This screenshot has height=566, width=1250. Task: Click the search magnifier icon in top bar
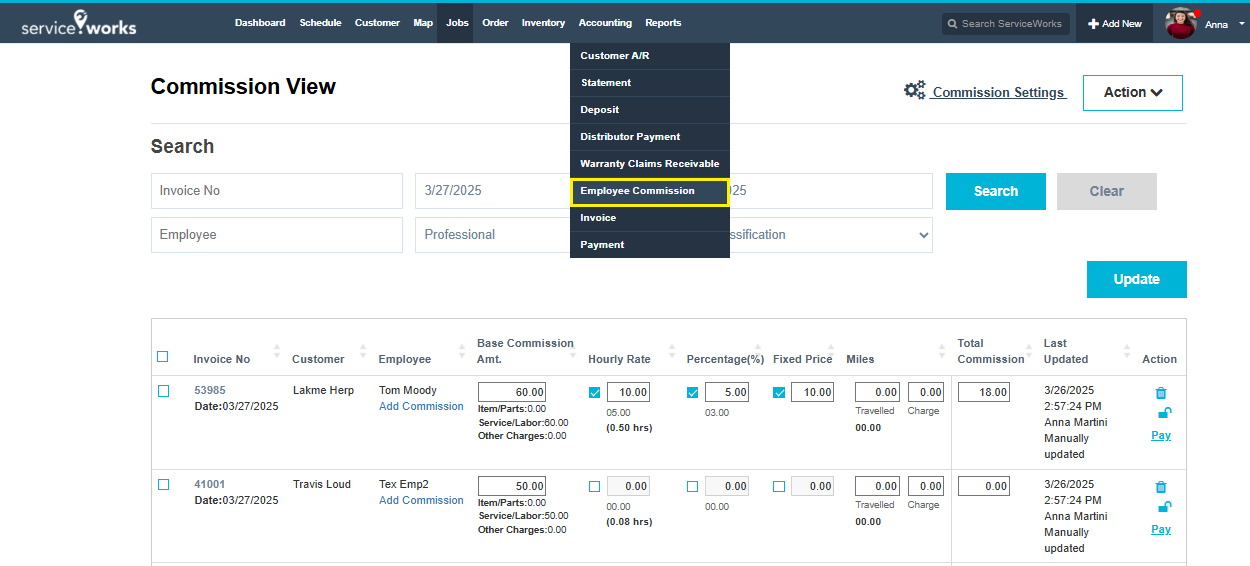point(952,24)
